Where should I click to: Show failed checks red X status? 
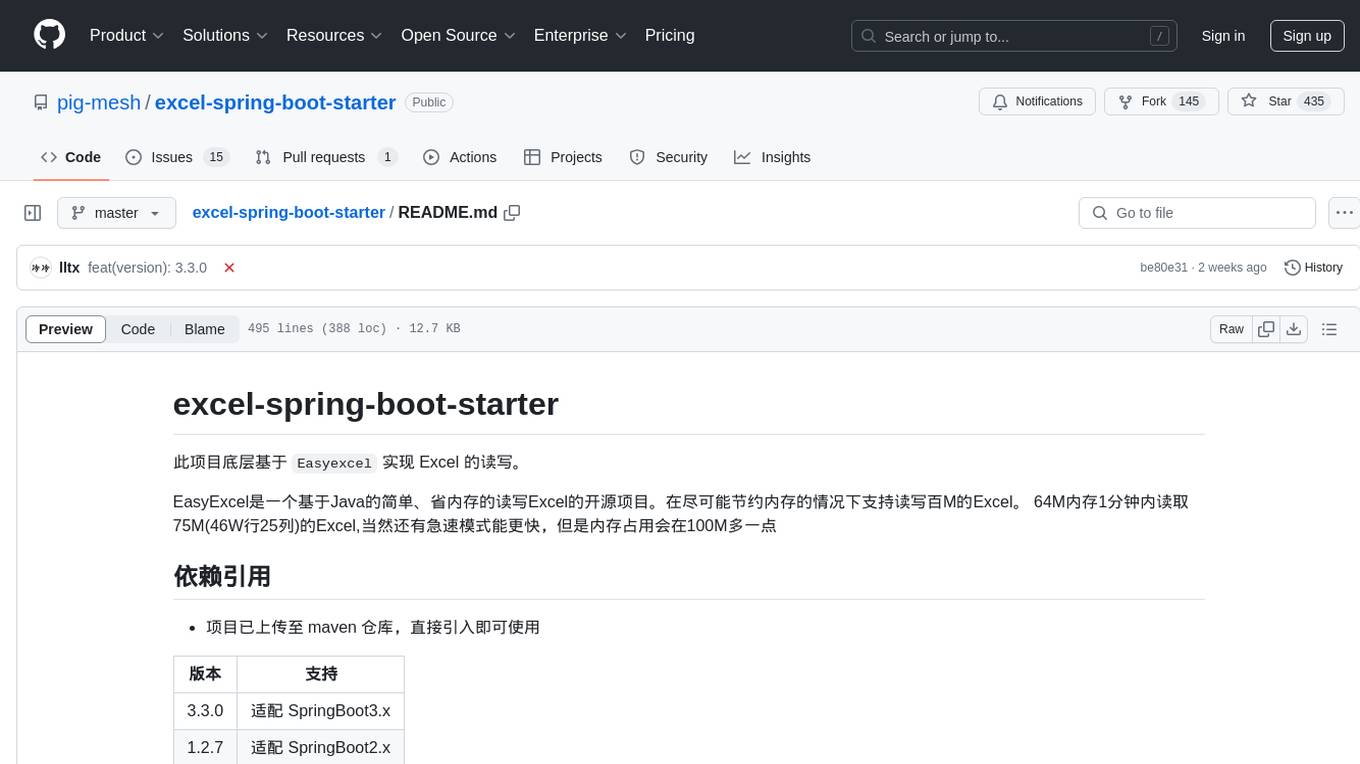[x=229, y=268]
